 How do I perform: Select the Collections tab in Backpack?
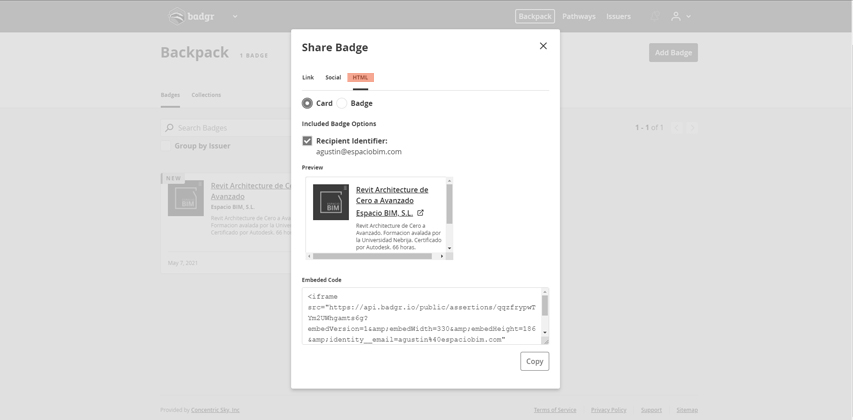(206, 95)
